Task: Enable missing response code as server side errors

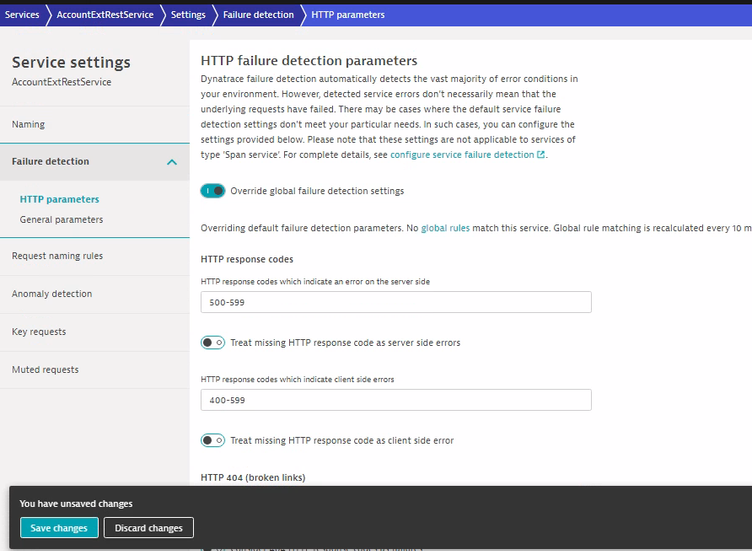Action: point(212,343)
